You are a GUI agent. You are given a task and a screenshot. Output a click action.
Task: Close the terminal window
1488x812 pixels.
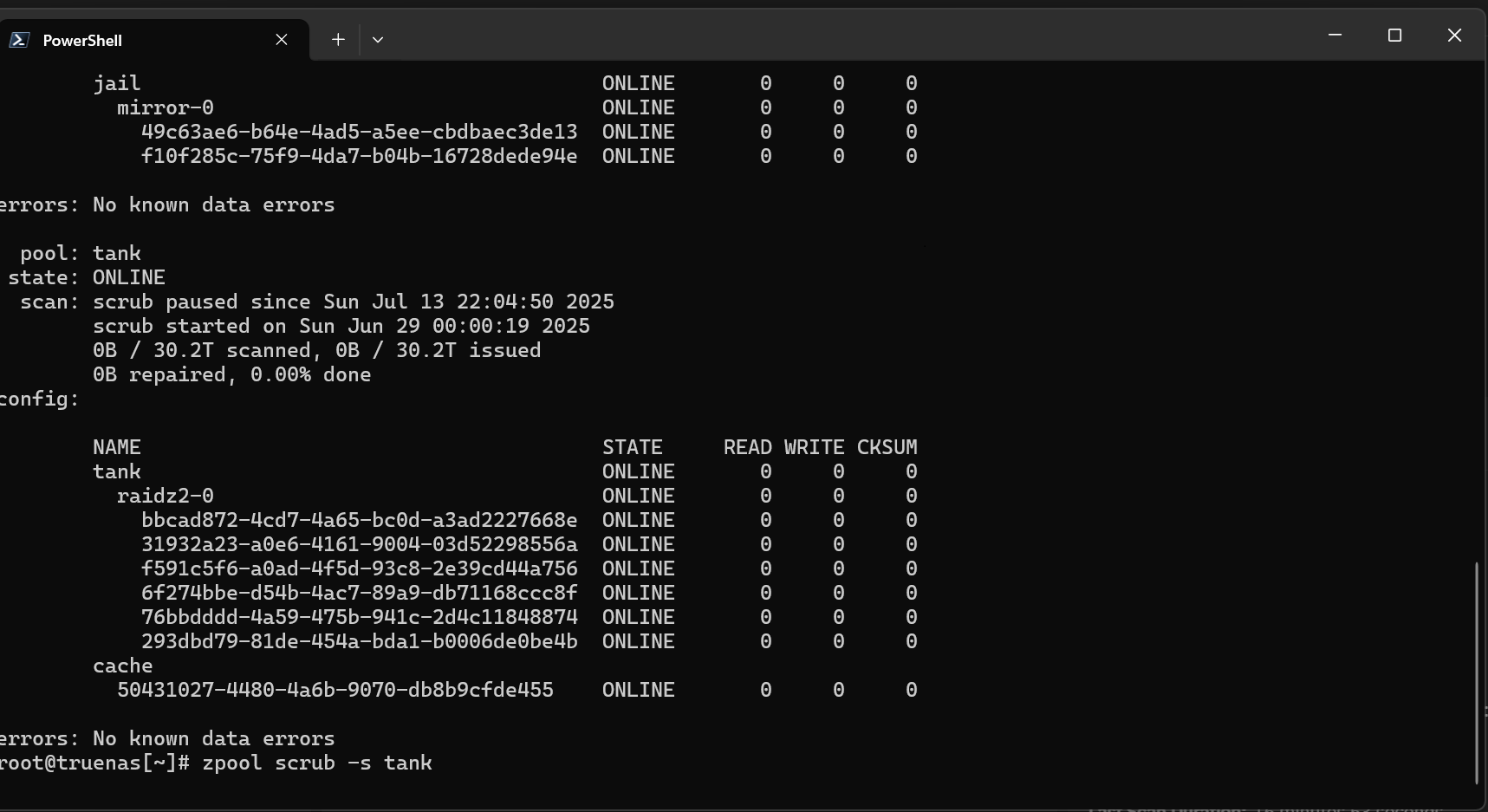[1454, 36]
